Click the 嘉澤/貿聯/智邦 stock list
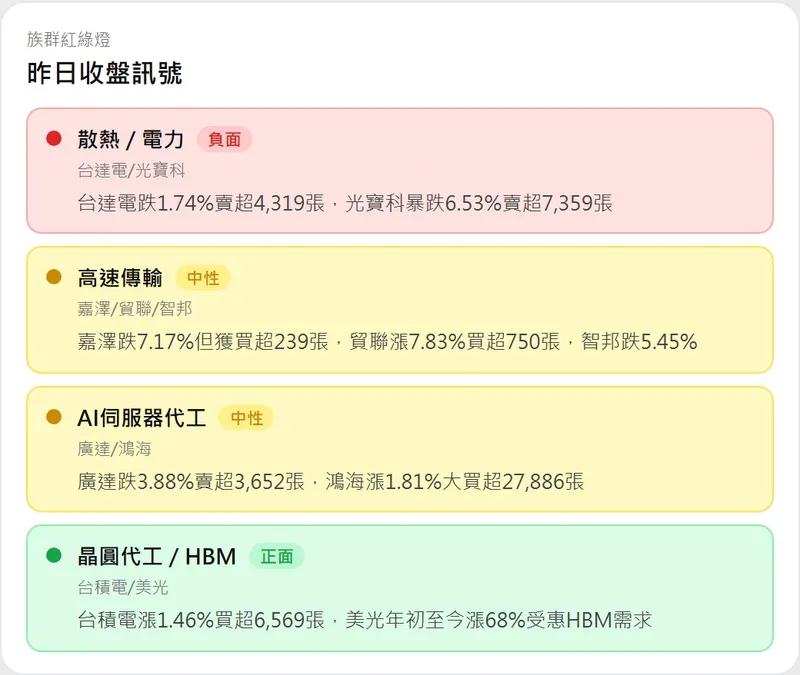 coord(136,309)
